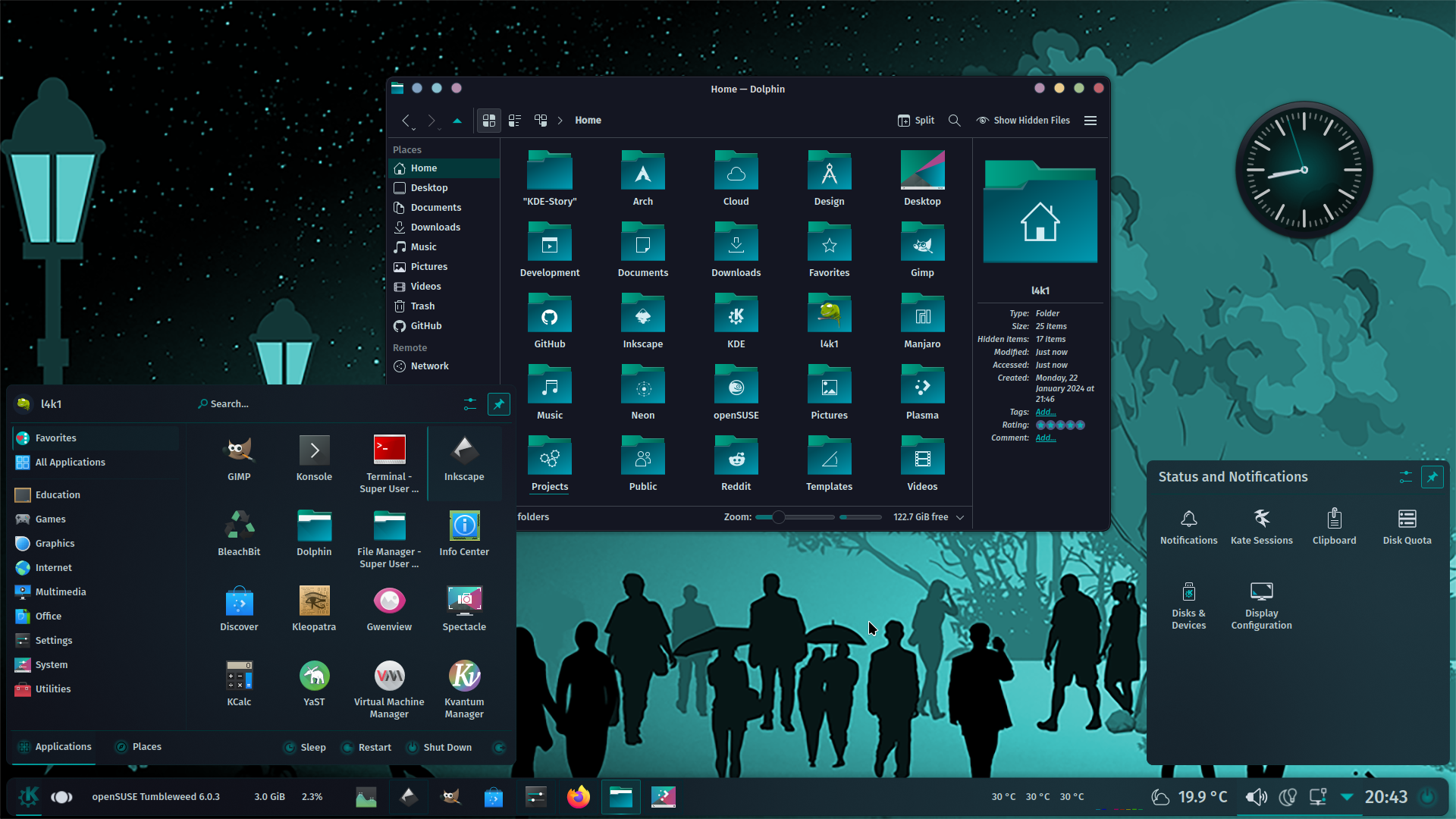Open Kleopatra application
The height and width of the screenshot is (819, 1456).
[314, 609]
